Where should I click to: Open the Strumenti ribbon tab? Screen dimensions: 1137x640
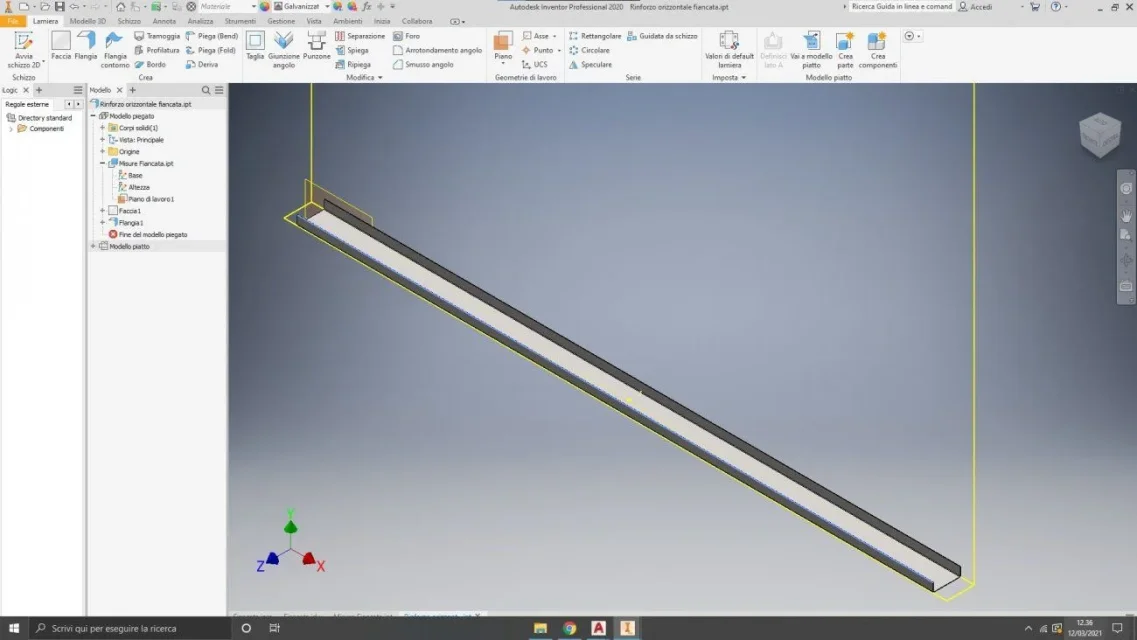tap(240, 21)
